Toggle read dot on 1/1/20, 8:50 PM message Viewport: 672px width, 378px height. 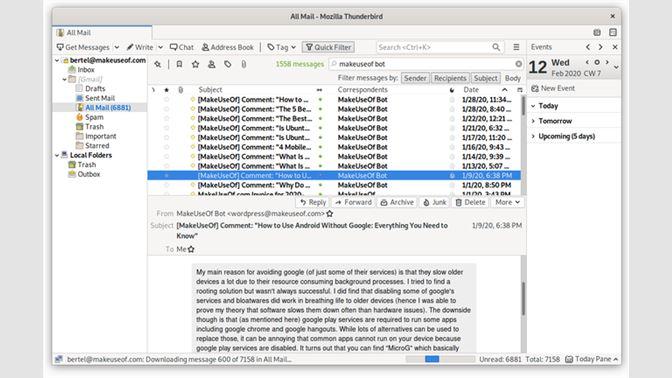pos(320,185)
